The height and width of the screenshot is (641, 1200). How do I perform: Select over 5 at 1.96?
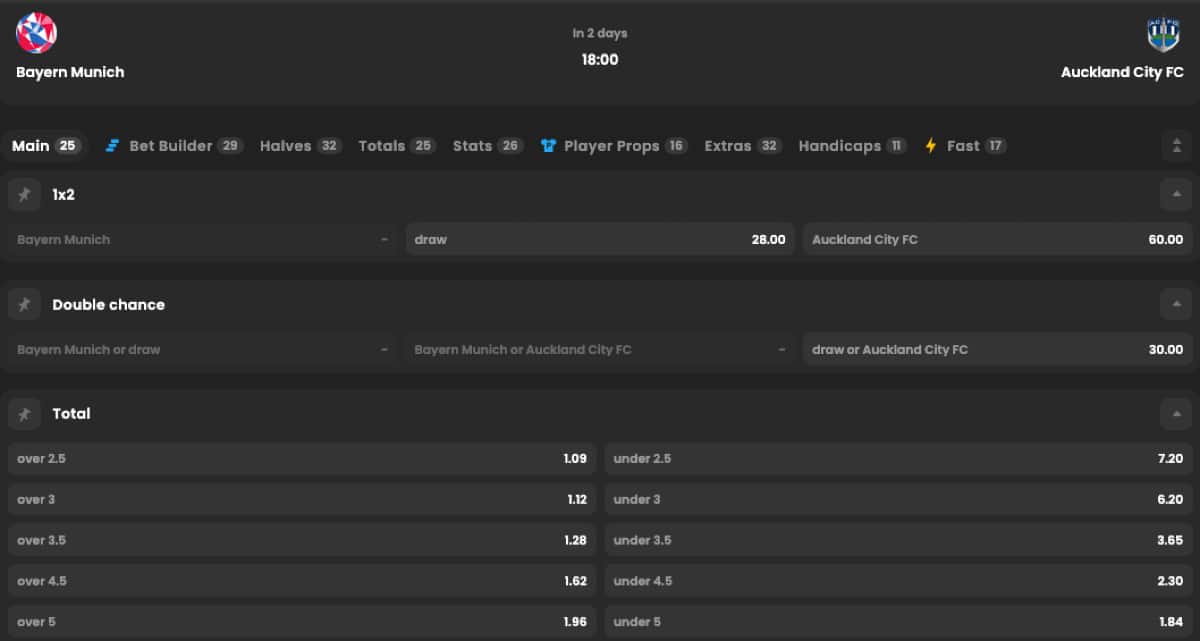(x=302, y=622)
